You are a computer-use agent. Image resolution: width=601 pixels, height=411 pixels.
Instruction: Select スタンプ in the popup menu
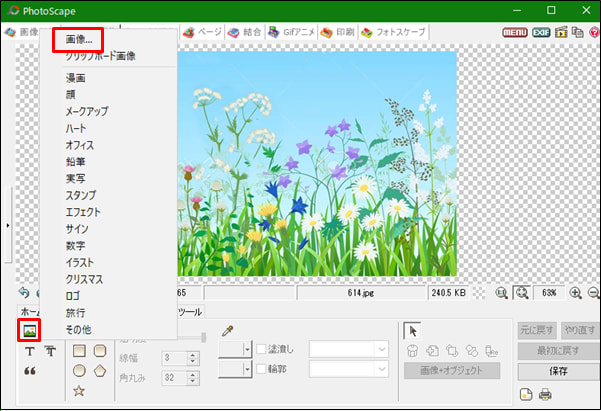point(81,195)
